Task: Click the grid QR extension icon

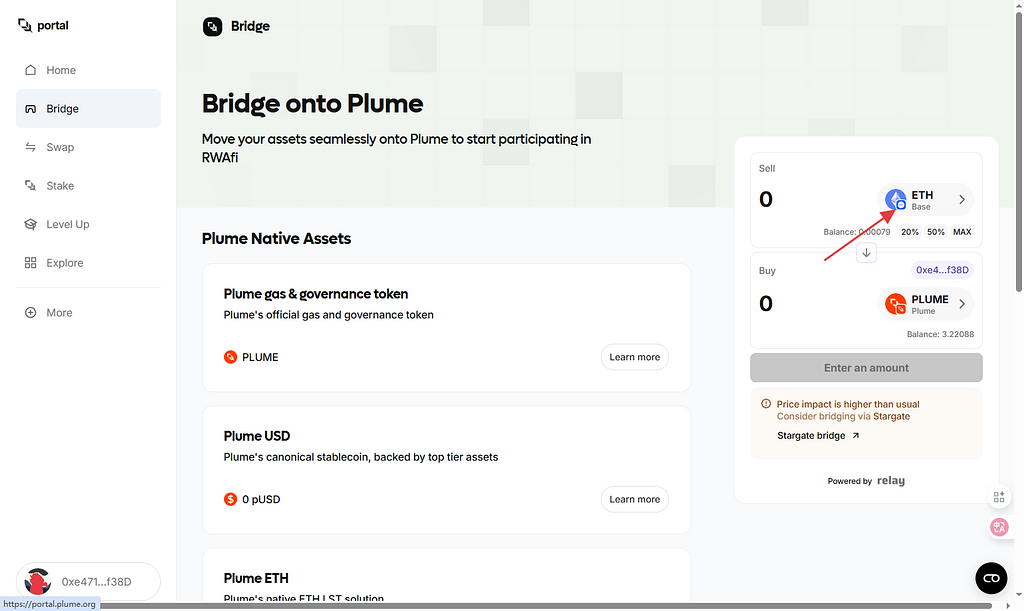Action: [998, 497]
